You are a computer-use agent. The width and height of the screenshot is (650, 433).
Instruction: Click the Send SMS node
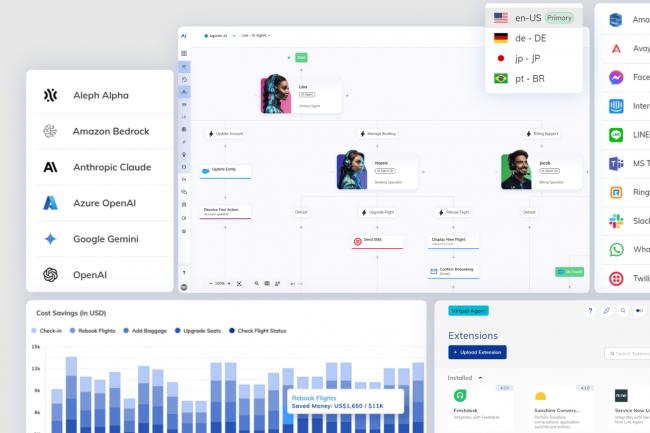pos(377,242)
